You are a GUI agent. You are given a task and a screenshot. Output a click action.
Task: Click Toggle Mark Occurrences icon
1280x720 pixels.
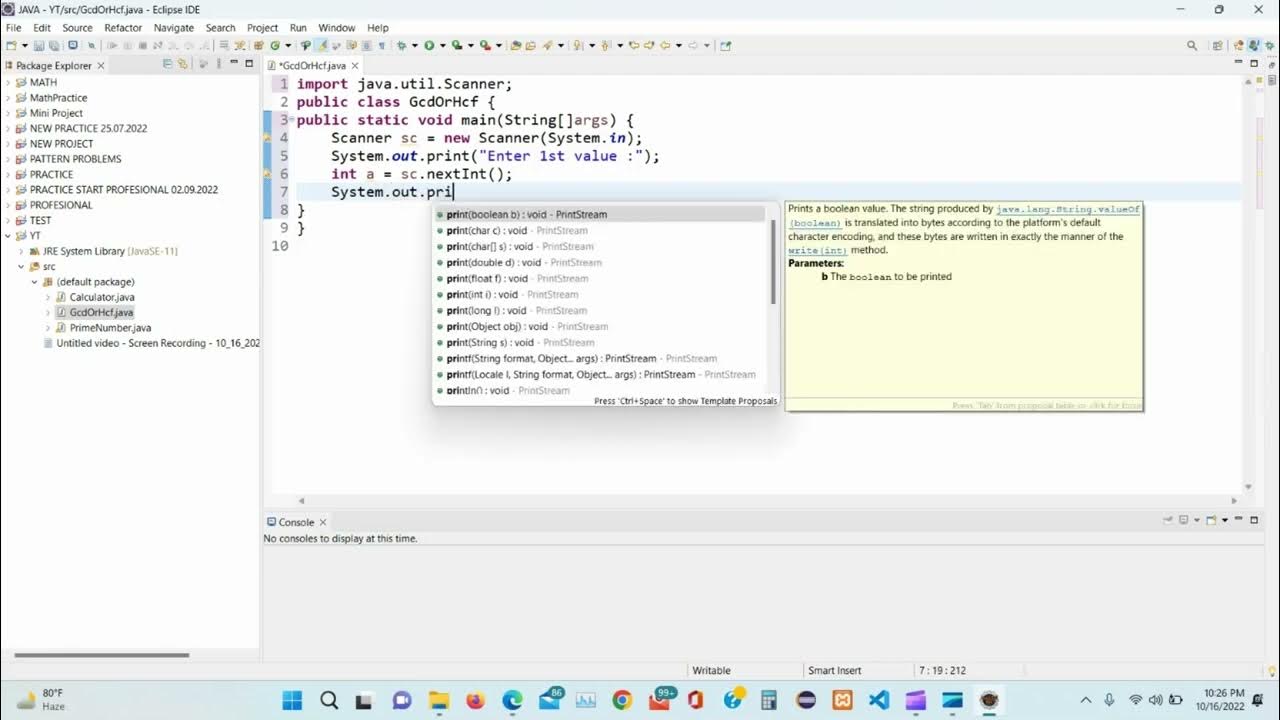pyautogui.click(x=322, y=45)
